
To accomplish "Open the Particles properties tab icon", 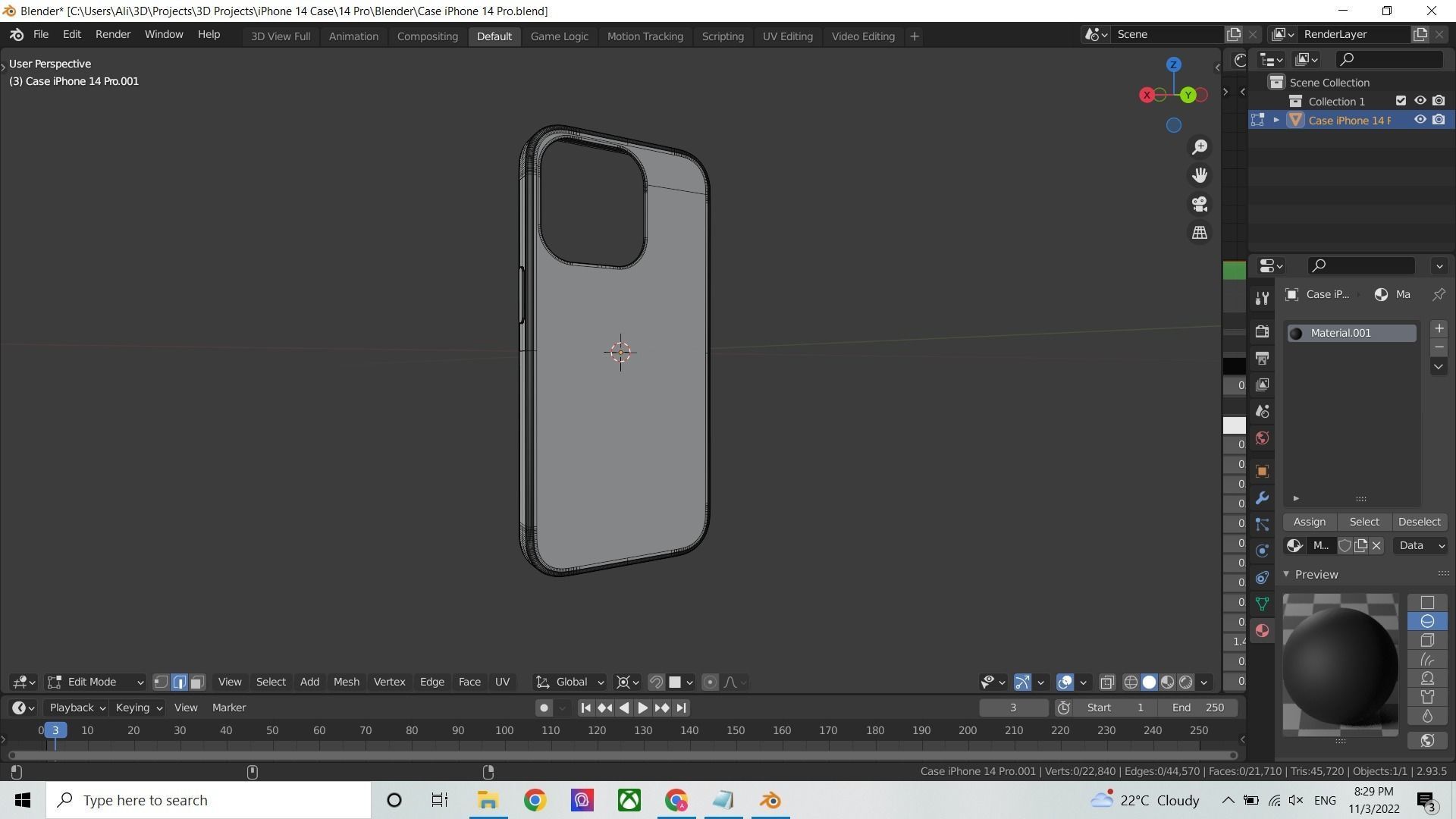I will coord(1262,525).
